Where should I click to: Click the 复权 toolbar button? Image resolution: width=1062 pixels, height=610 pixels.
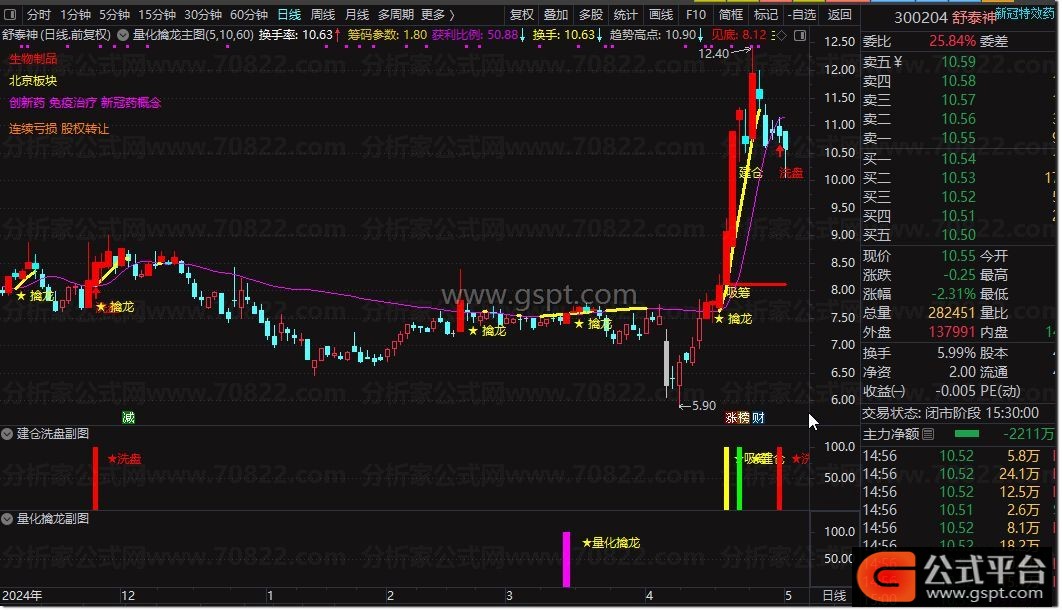[522, 14]
